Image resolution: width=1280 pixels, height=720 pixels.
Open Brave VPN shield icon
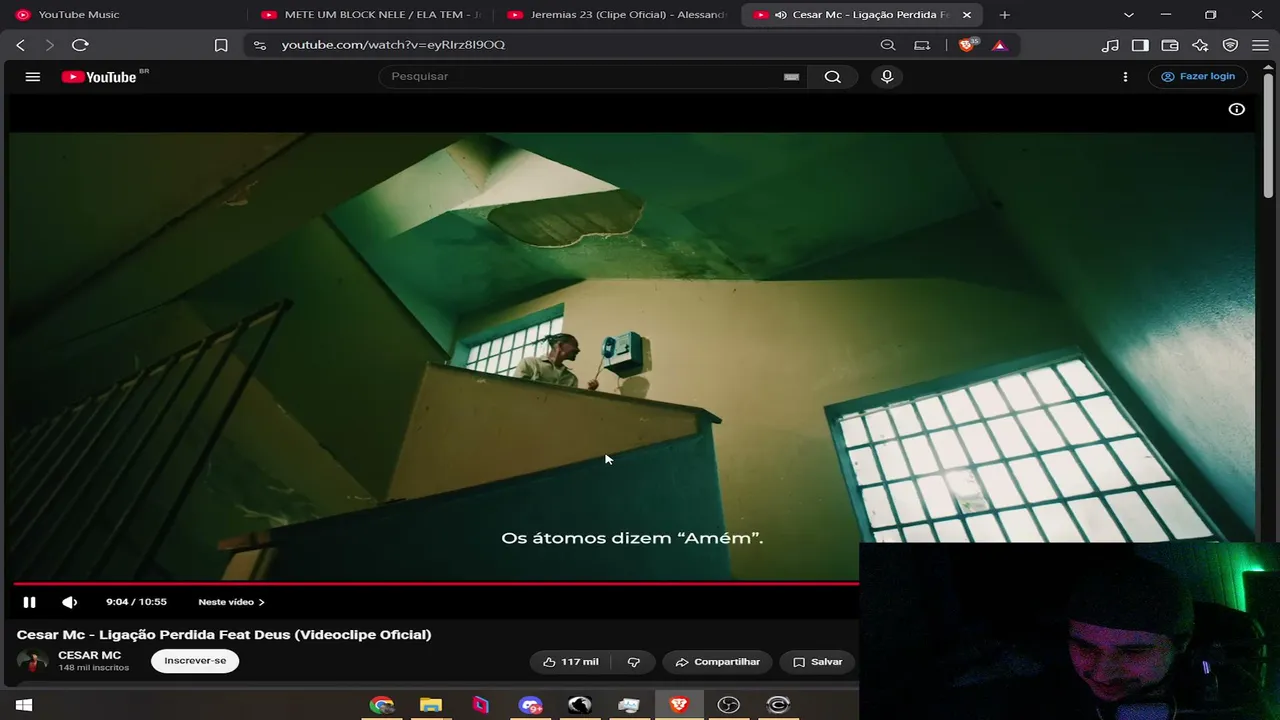pyautogui.click(x=1231, y=45)
